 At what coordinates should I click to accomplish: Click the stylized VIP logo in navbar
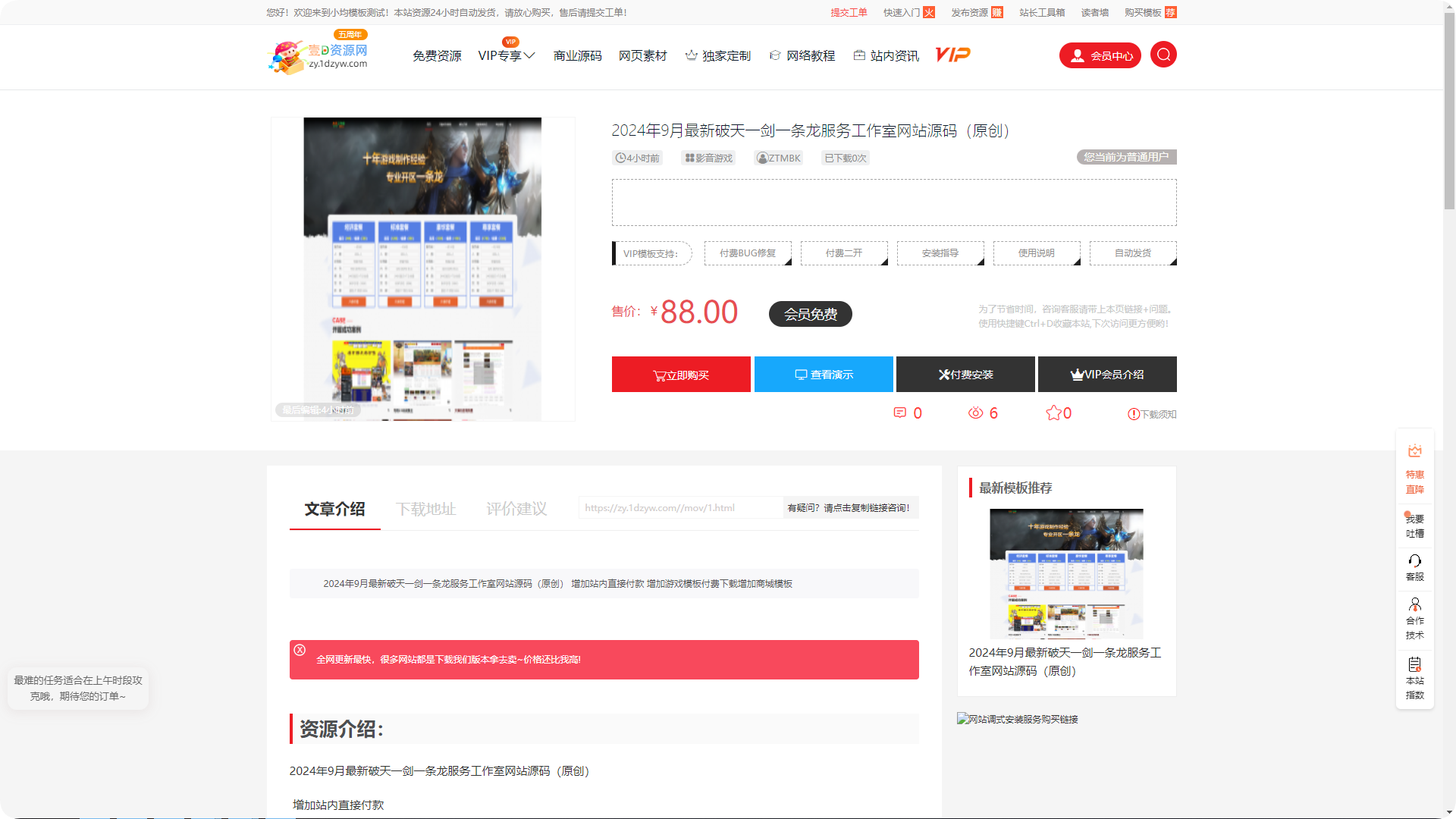coord(953,55)
